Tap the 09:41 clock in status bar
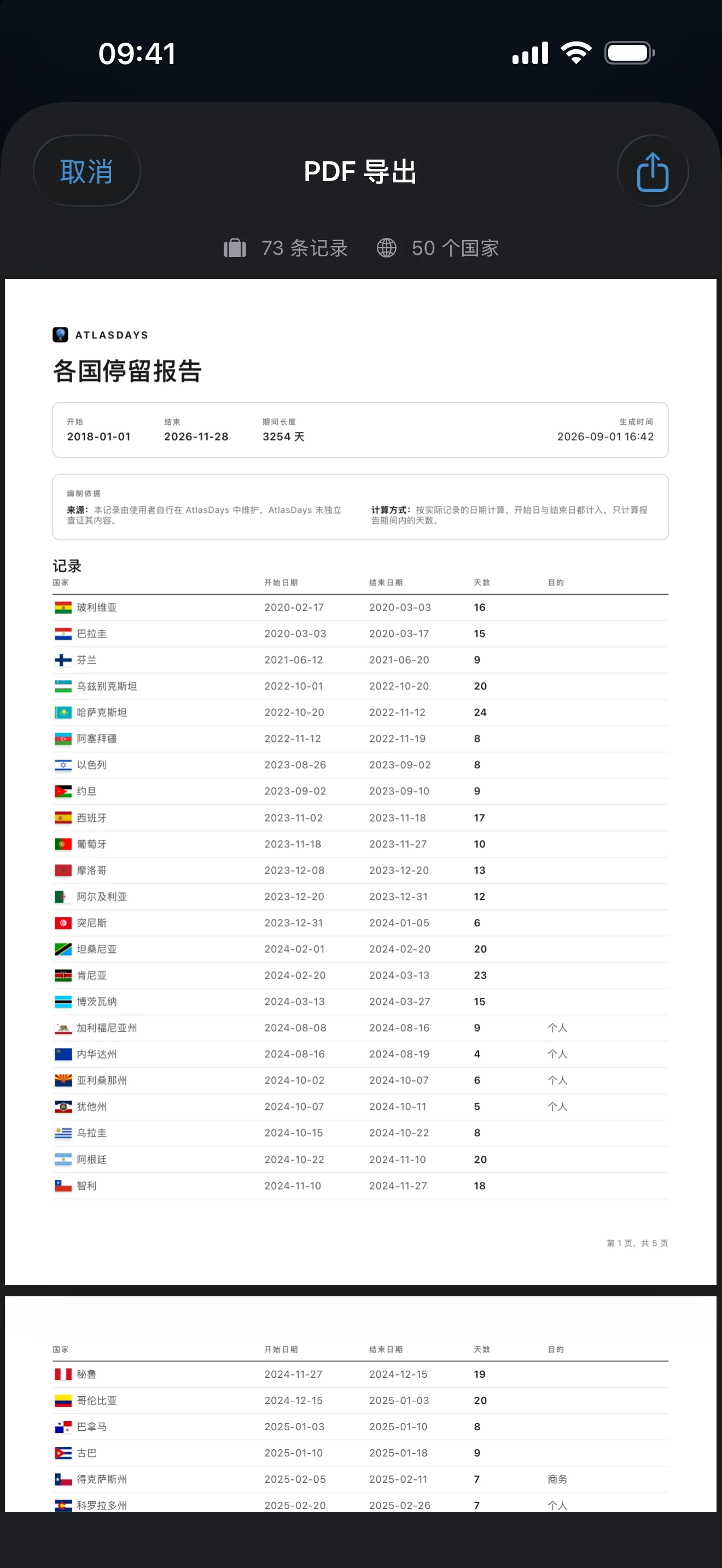The image size is (722, 1568). pyautogui.click(x=138, y=54)
